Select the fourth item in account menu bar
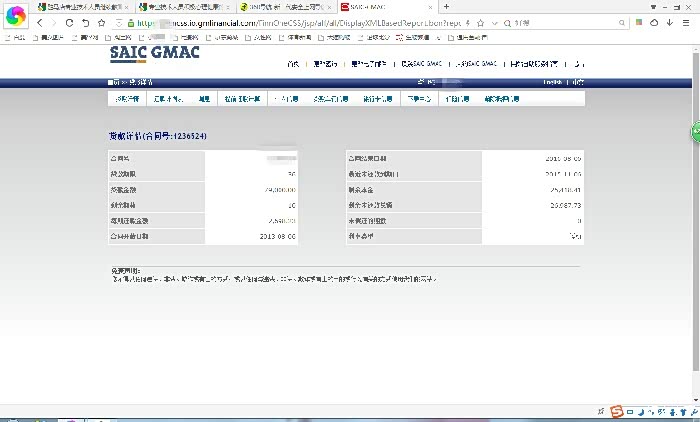 242,99
